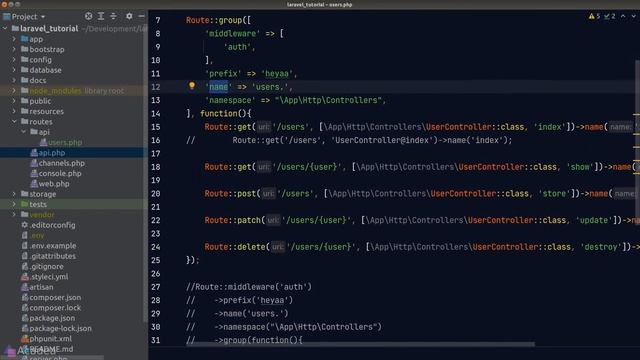Click 'heyaa' prefix value on line 11

point(277,74)
